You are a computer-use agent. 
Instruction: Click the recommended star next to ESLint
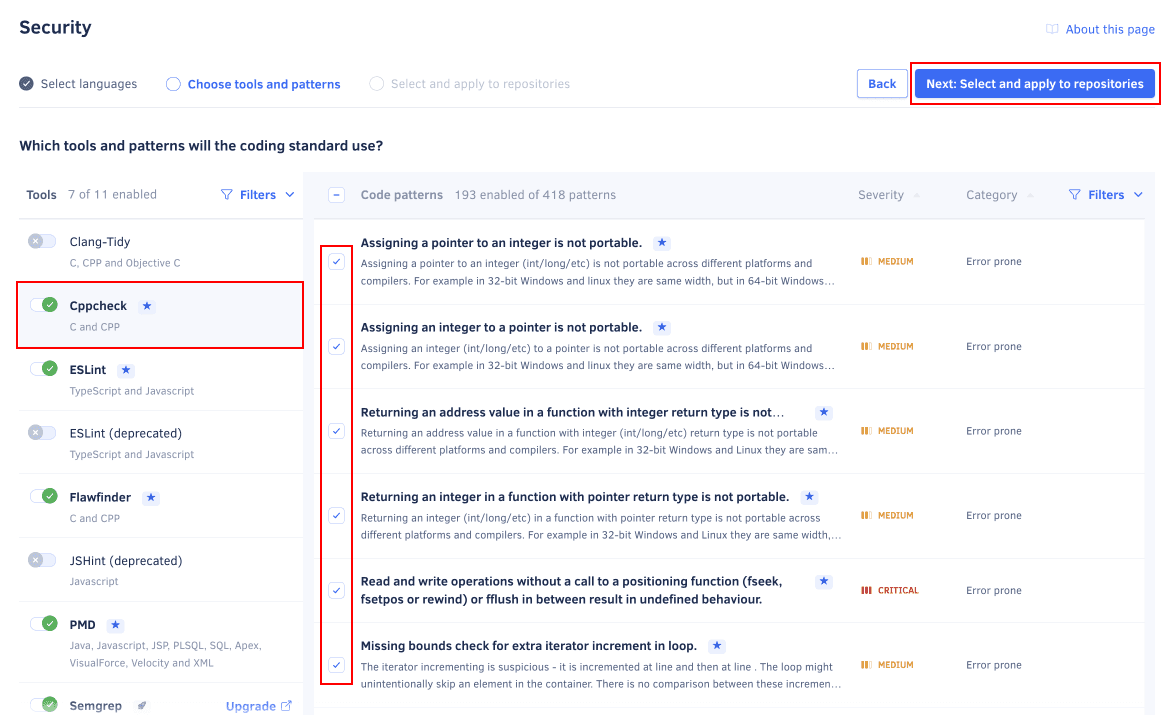tap(126, 369)
